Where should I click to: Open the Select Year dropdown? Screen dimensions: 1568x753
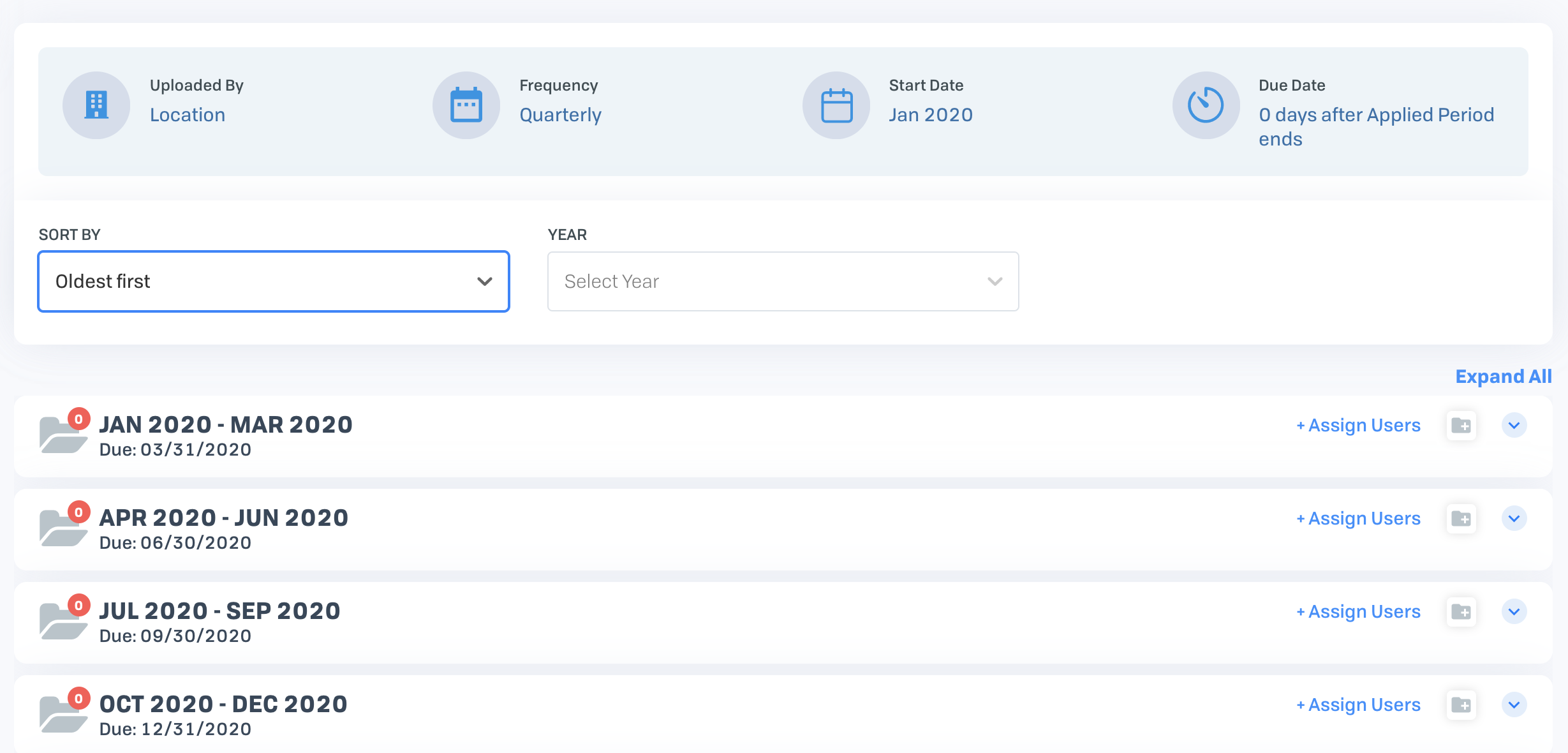pos(783,281)
